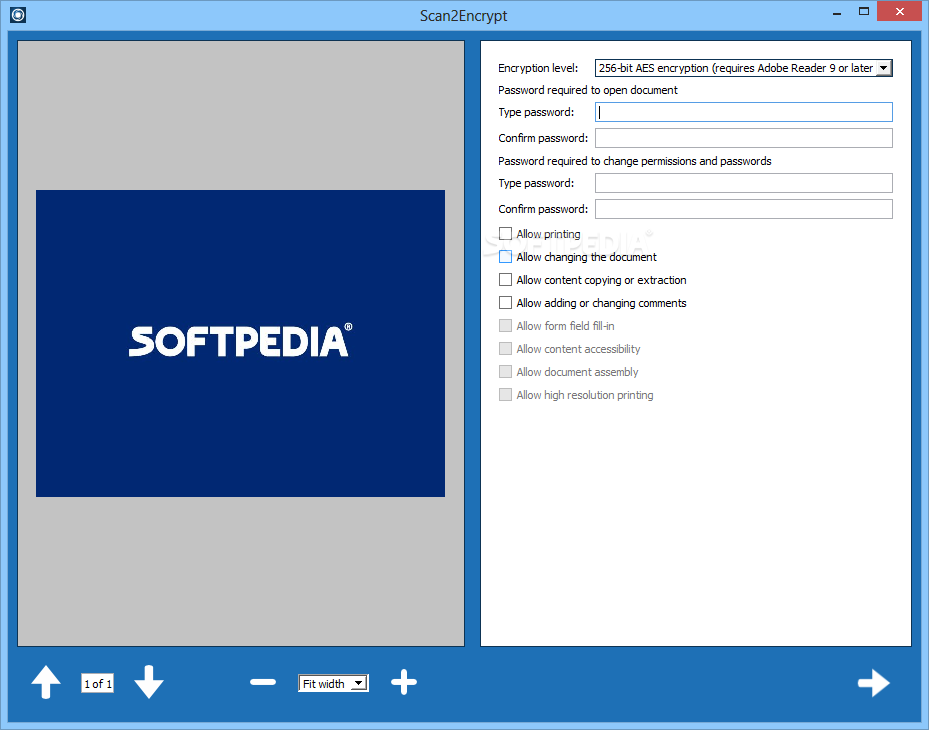929x730 pixels.
Task: Go to next page with down arrow
Action: point(149,682)
